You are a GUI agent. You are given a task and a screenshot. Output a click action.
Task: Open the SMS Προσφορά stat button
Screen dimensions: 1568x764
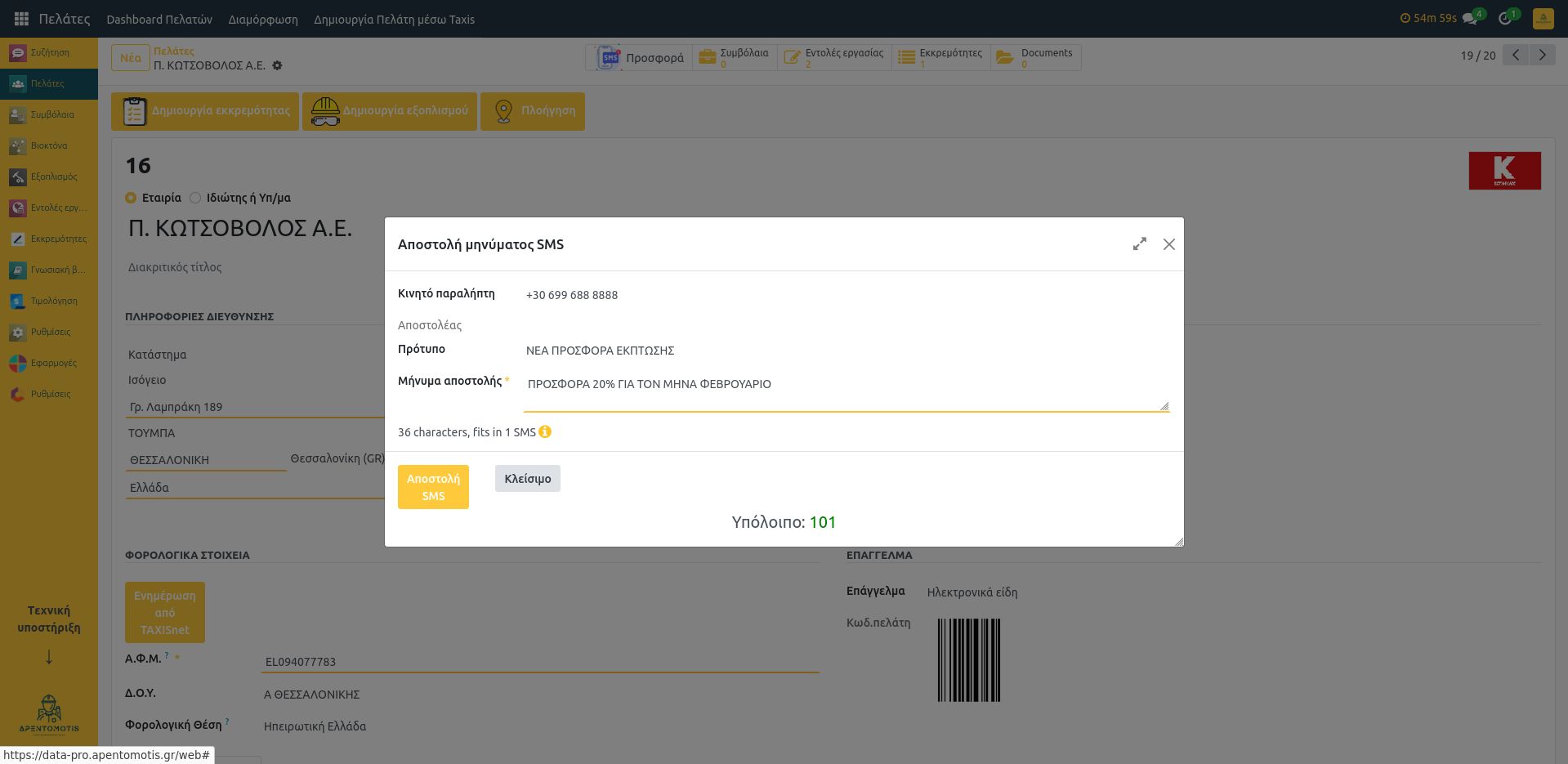tap(639, 57)
